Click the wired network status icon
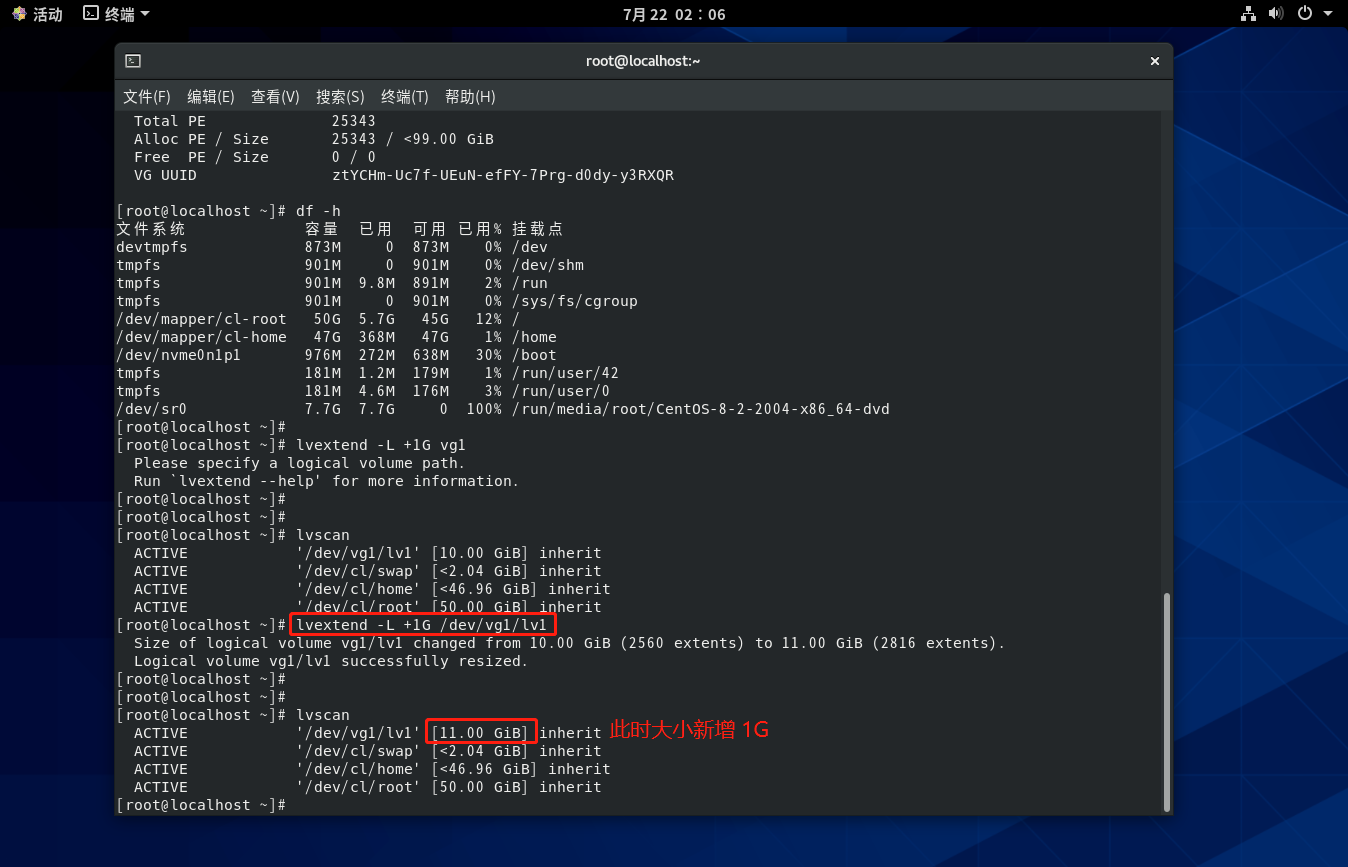This screenshot has height=867, width=1348. coord(1248,14)
